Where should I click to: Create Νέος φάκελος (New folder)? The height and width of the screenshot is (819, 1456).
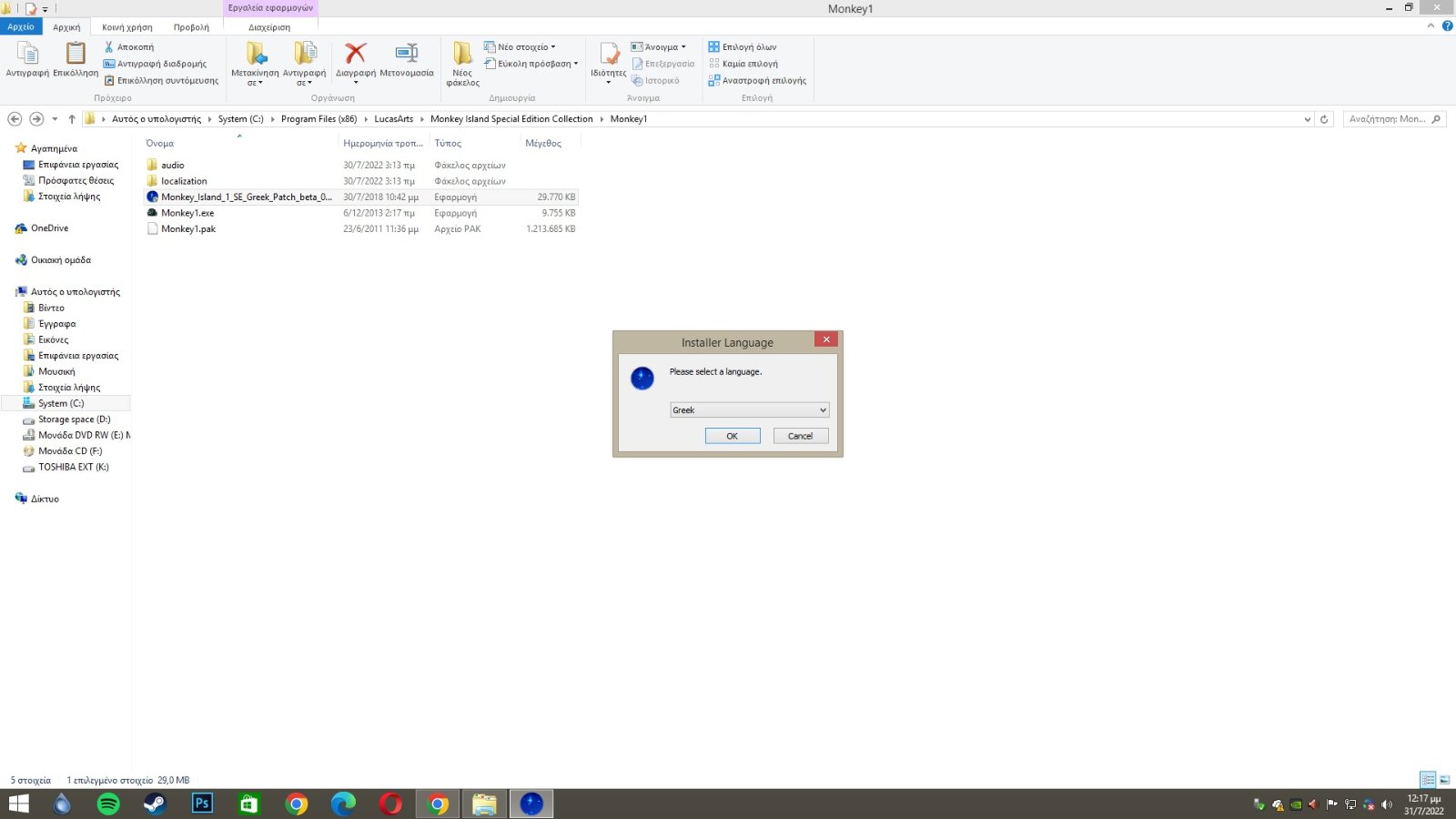pyautogui.click(x=462, y=65)
